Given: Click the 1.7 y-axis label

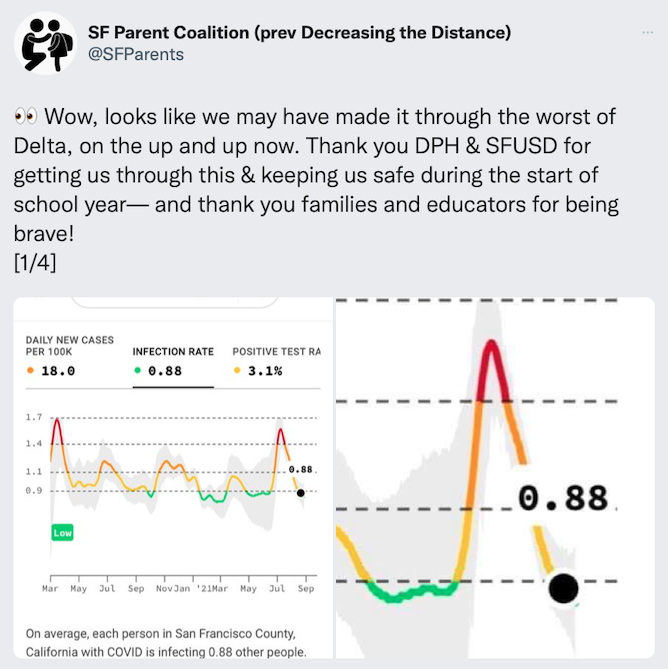Looking at the screenshot, I should click(34, 417).
